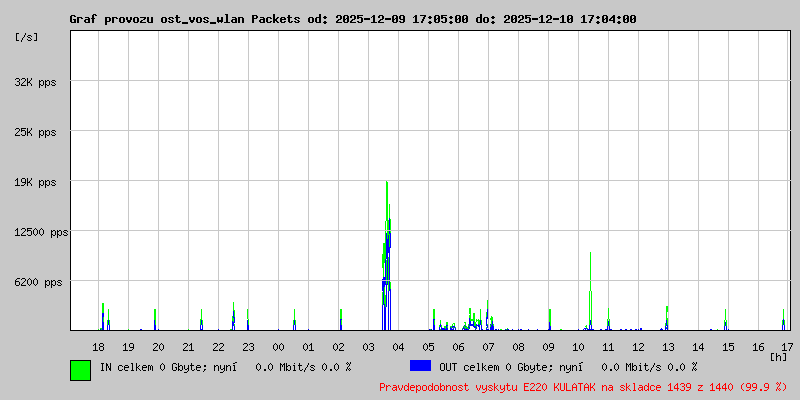Click the hour label '20' on time axis
800x400 pixels.
[x=158, y=347]
